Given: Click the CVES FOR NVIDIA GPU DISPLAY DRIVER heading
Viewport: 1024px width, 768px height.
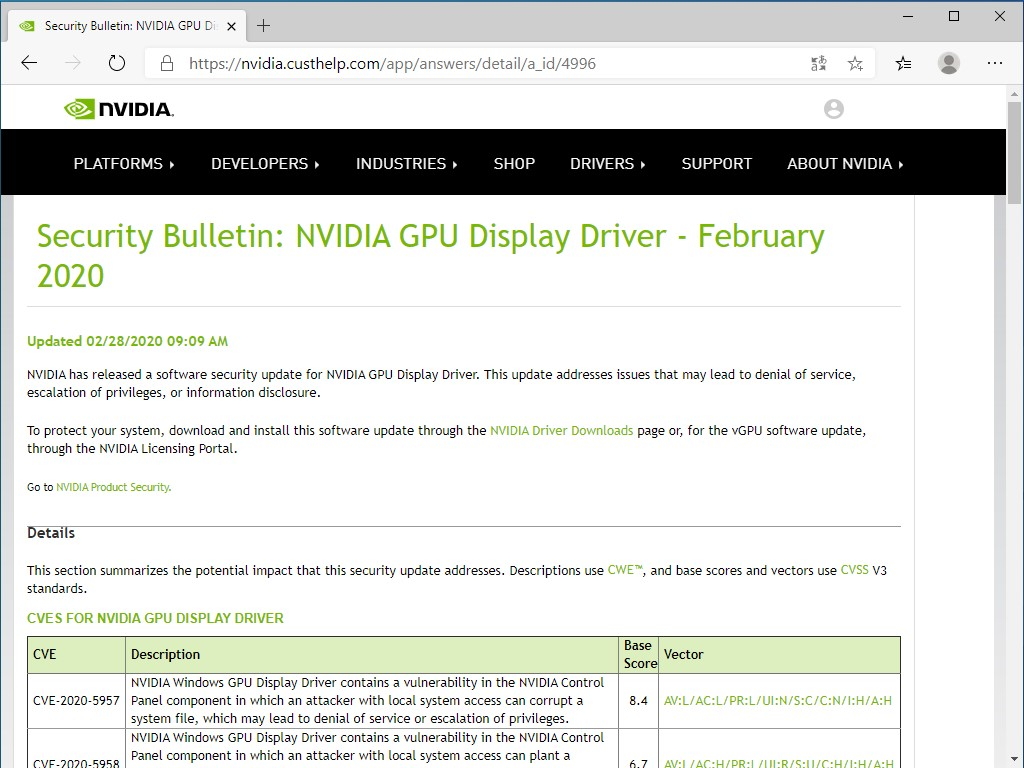Looking at the screenshot, I should point(155,618).
